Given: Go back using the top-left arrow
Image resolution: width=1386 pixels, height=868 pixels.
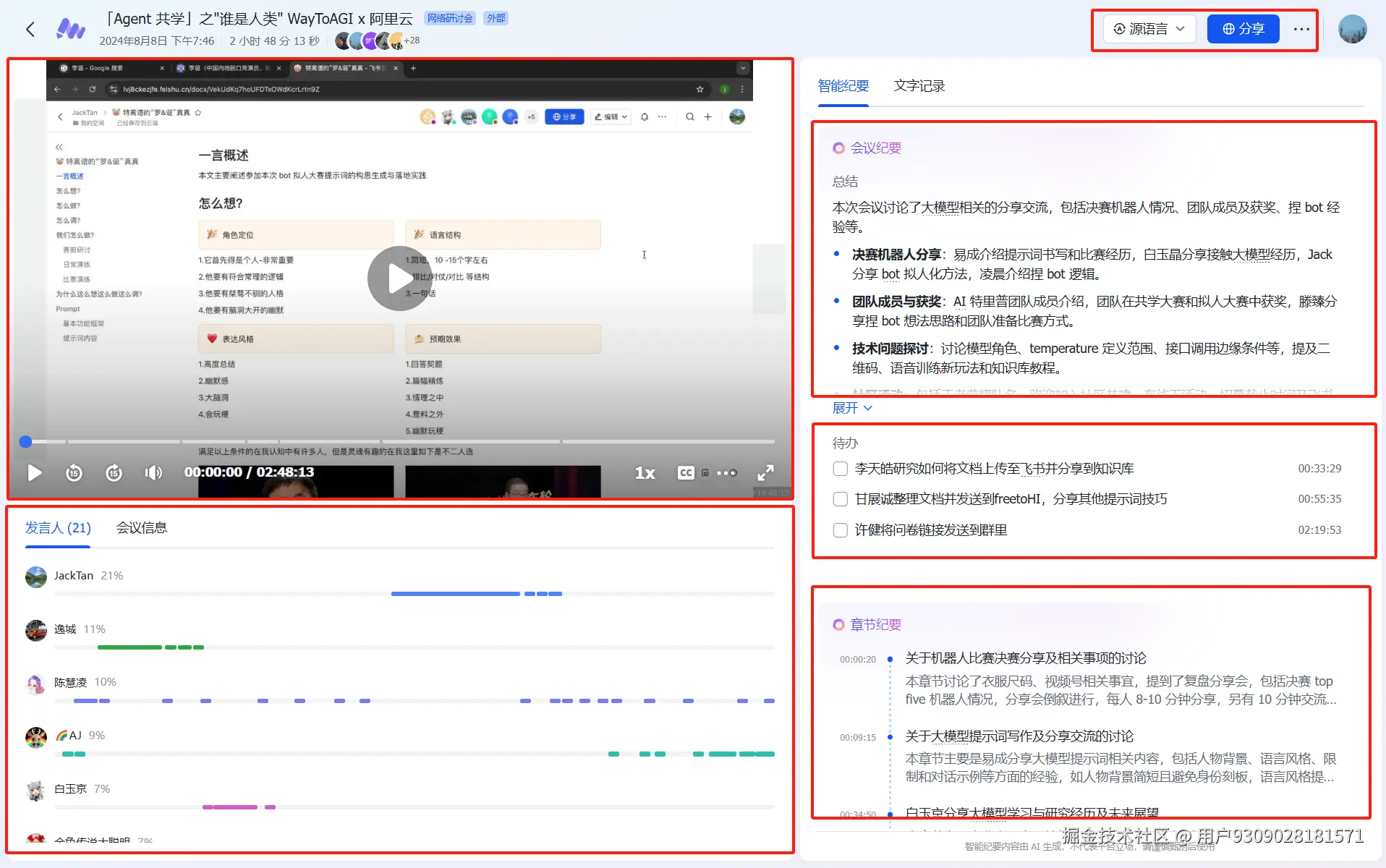Looking at the screenshot, I should [30, 29].
